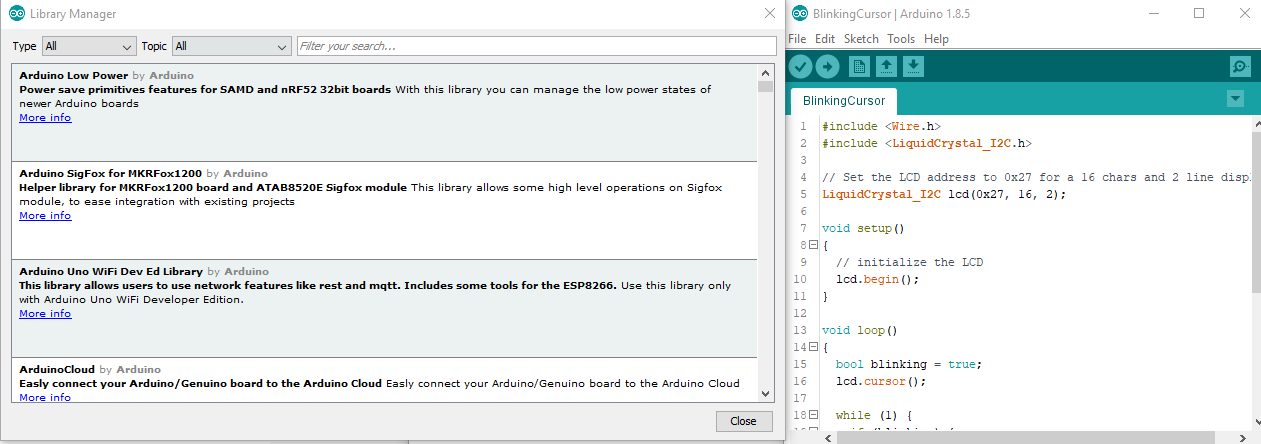
Task: Close the Library Manager window with X
Action: coord(769,14)
